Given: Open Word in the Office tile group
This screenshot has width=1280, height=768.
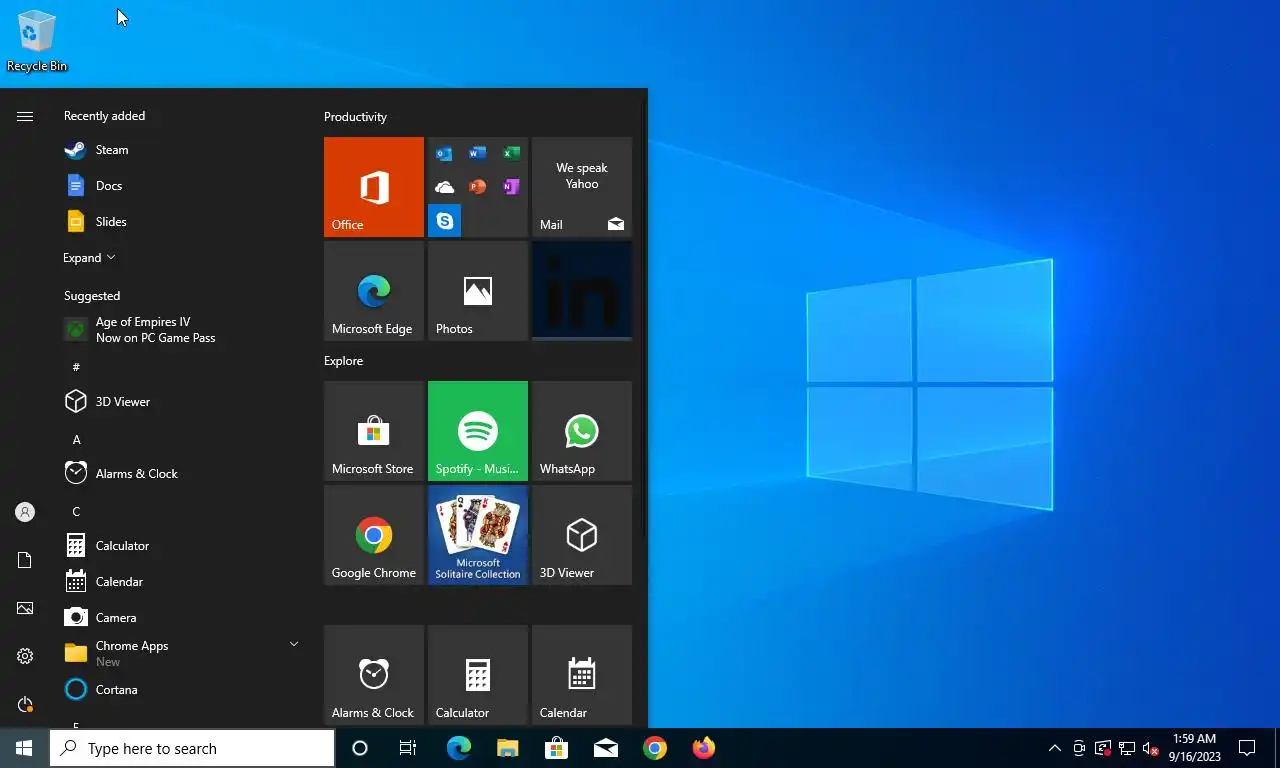Looking at the screenshot, I should [478, 154].
